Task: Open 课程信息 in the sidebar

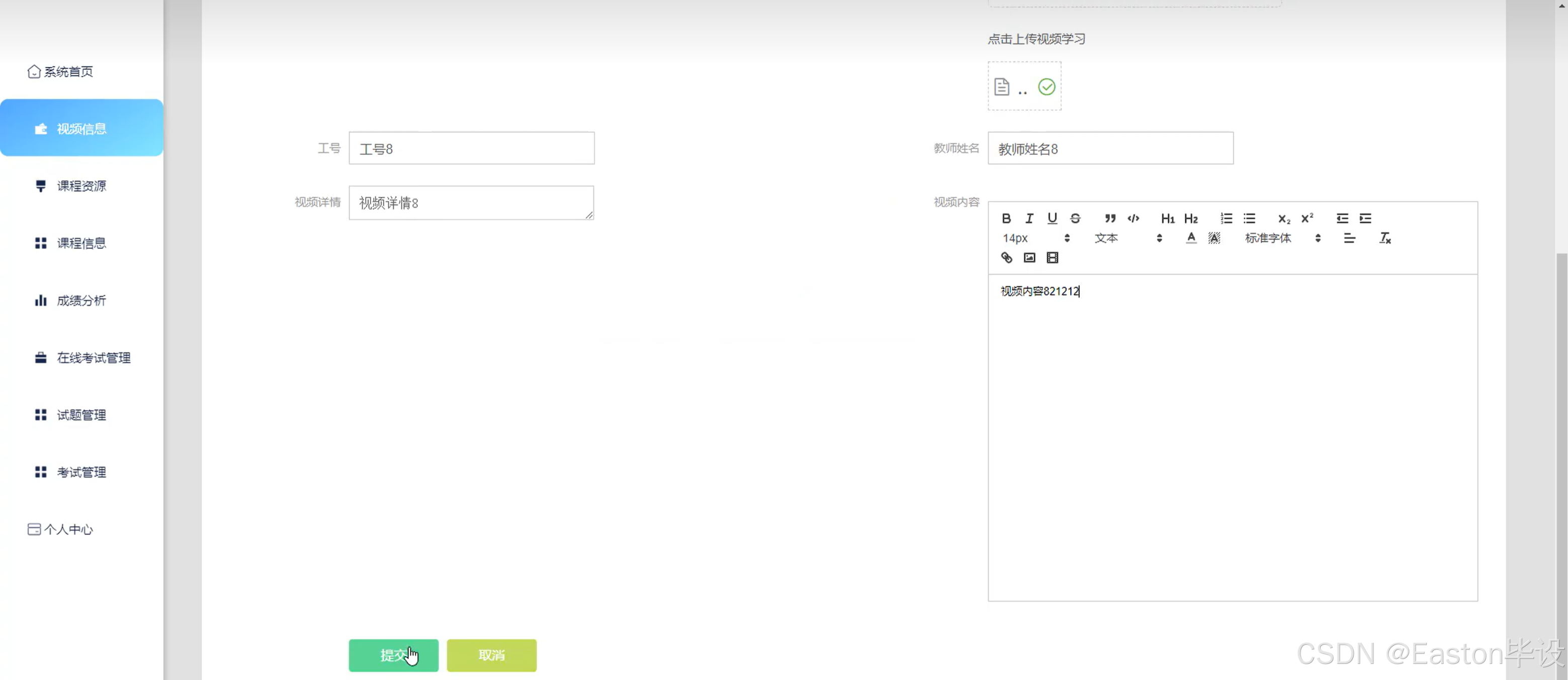Action: point(81,243)
